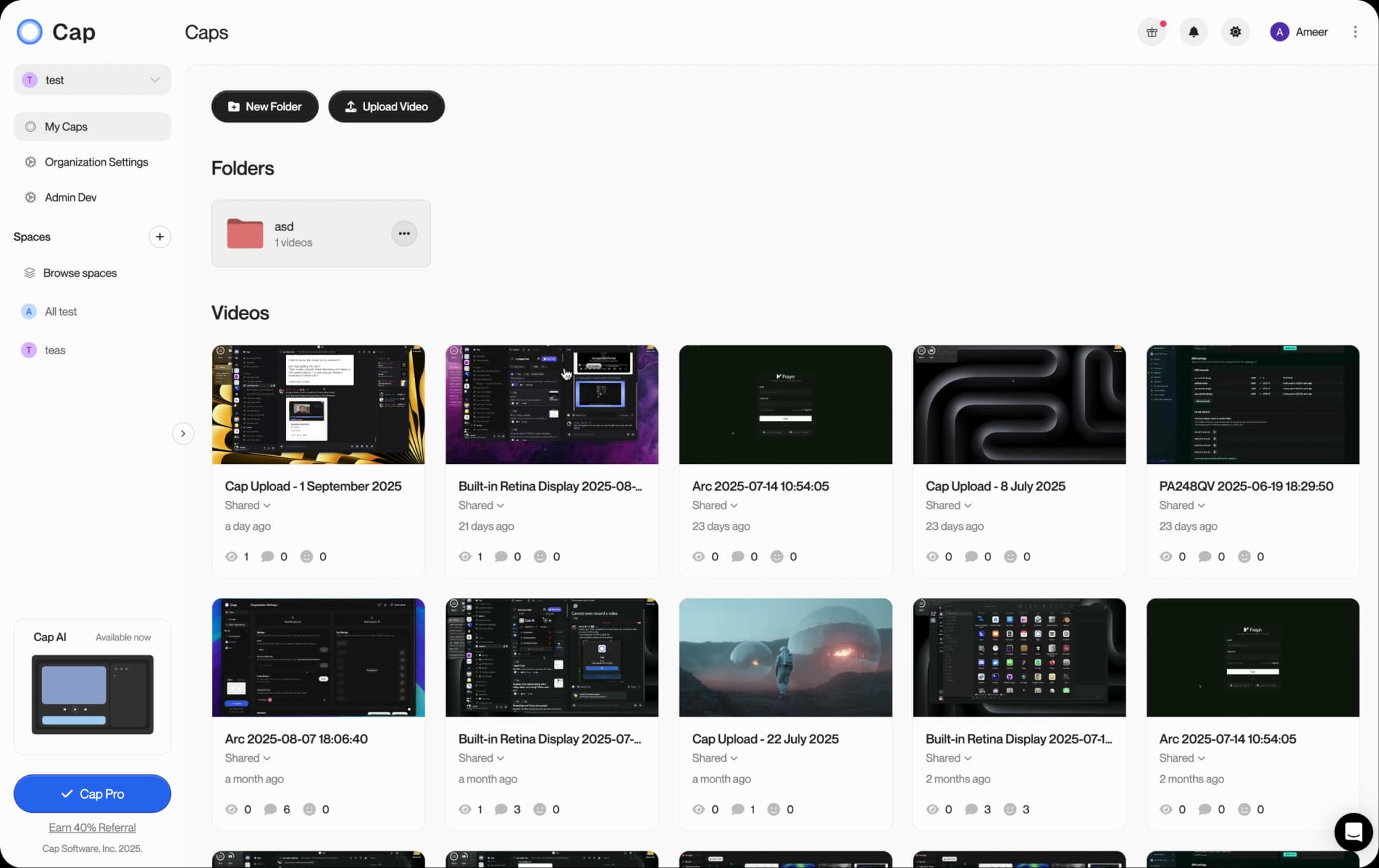Screen dimensions: 1379x868
Task: Open the Ameer profile avatar
Action: coord(1279,32)
